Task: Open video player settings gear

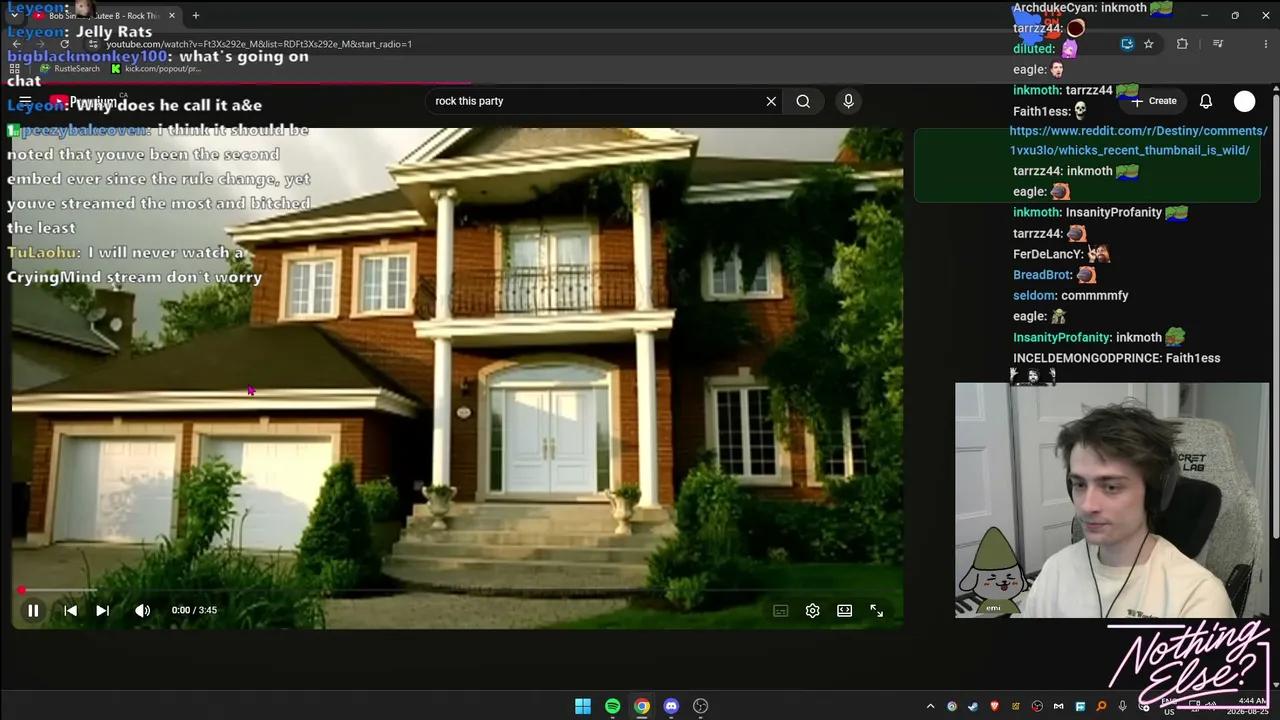Action: [x=812, y=610]
